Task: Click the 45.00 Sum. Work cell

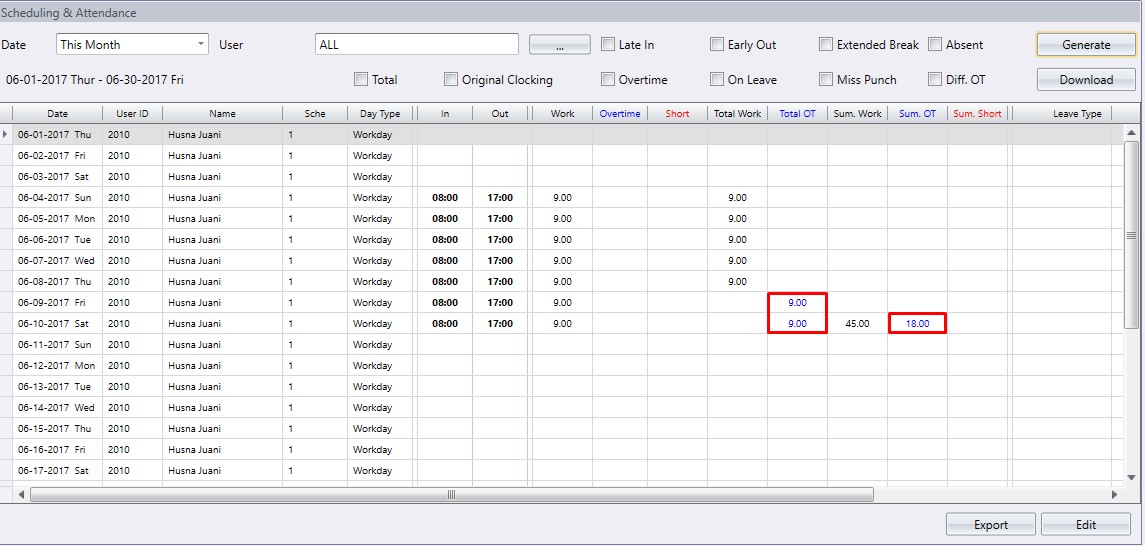Action: 857,323
